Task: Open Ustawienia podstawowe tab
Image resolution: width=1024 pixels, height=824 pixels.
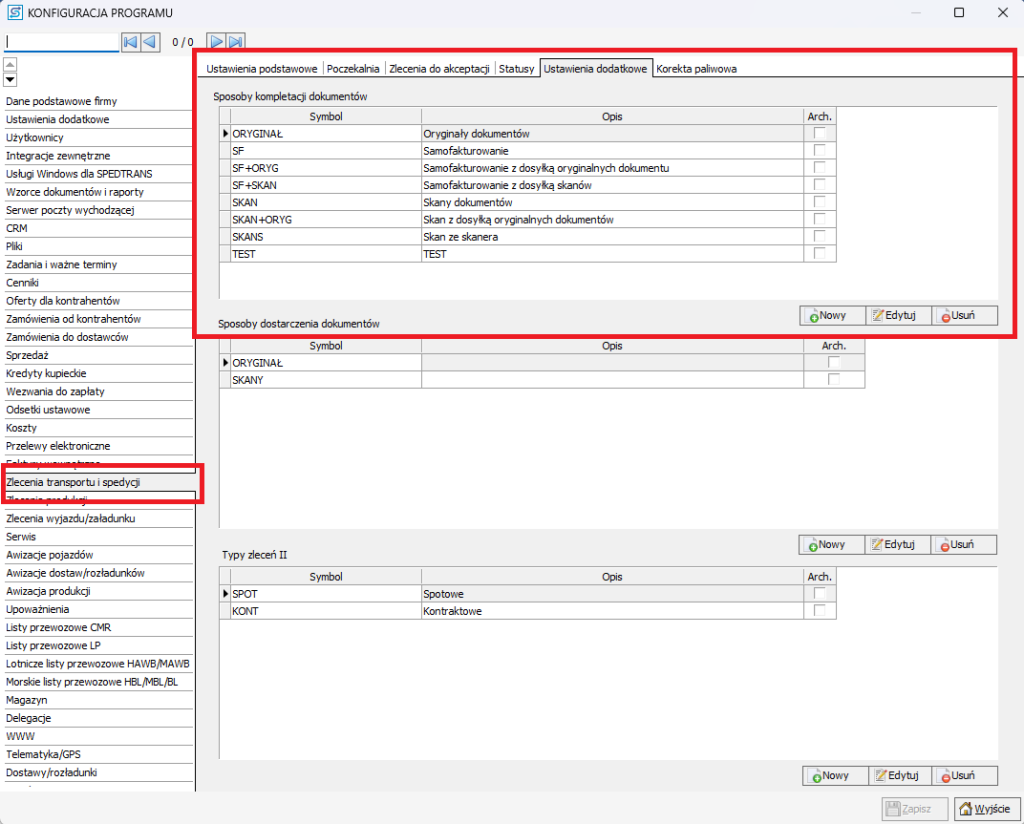Action: (x=261, y=69)
